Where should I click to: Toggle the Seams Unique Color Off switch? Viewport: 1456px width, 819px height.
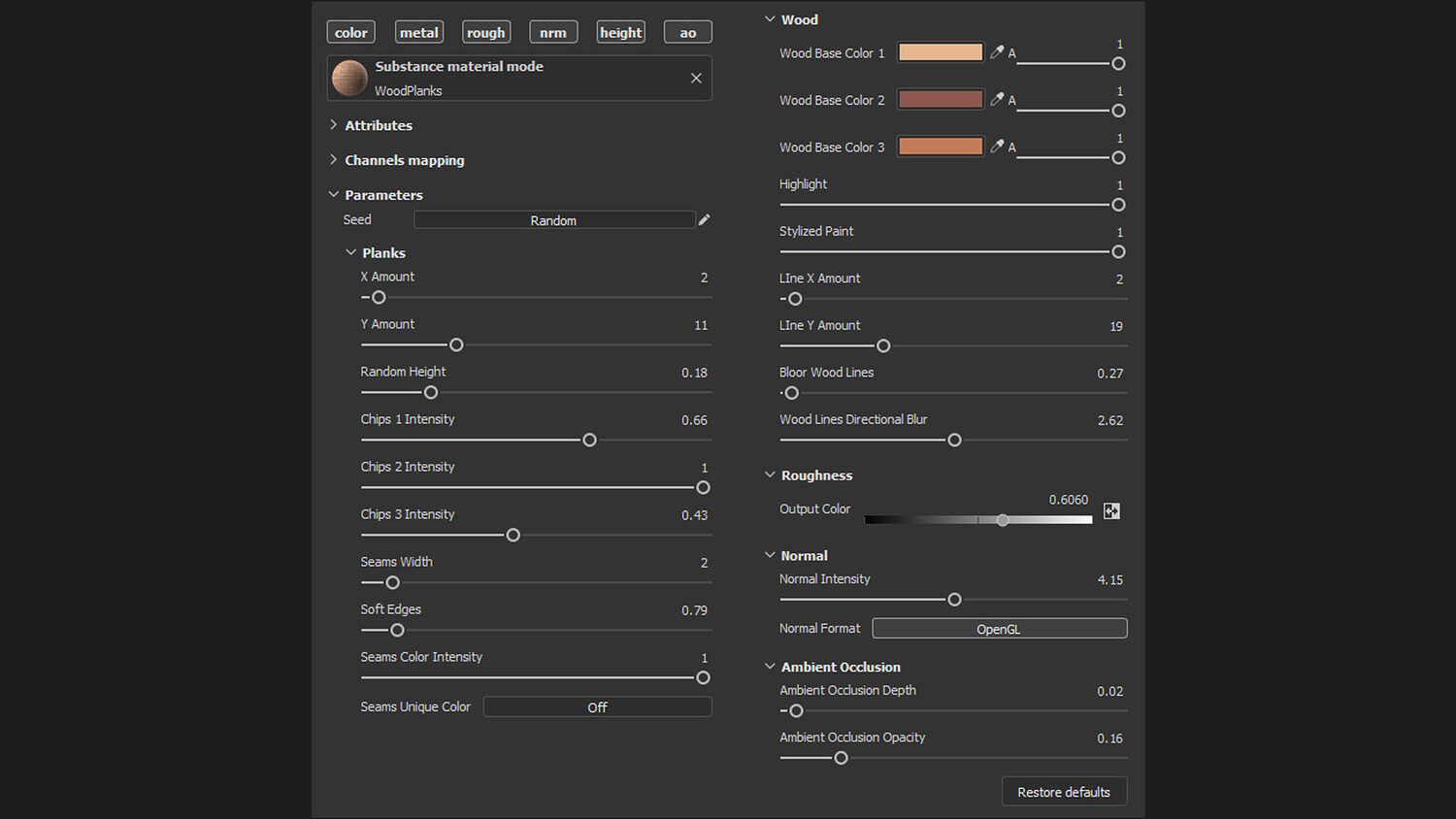597,707
